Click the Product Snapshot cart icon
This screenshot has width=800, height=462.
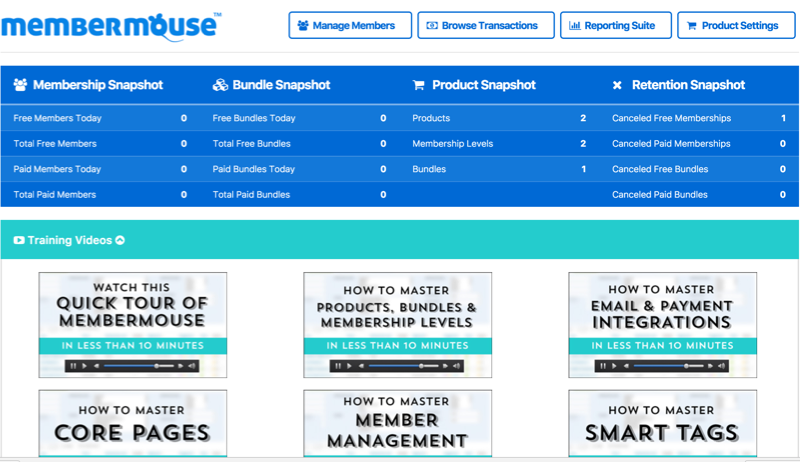point(418,85)
